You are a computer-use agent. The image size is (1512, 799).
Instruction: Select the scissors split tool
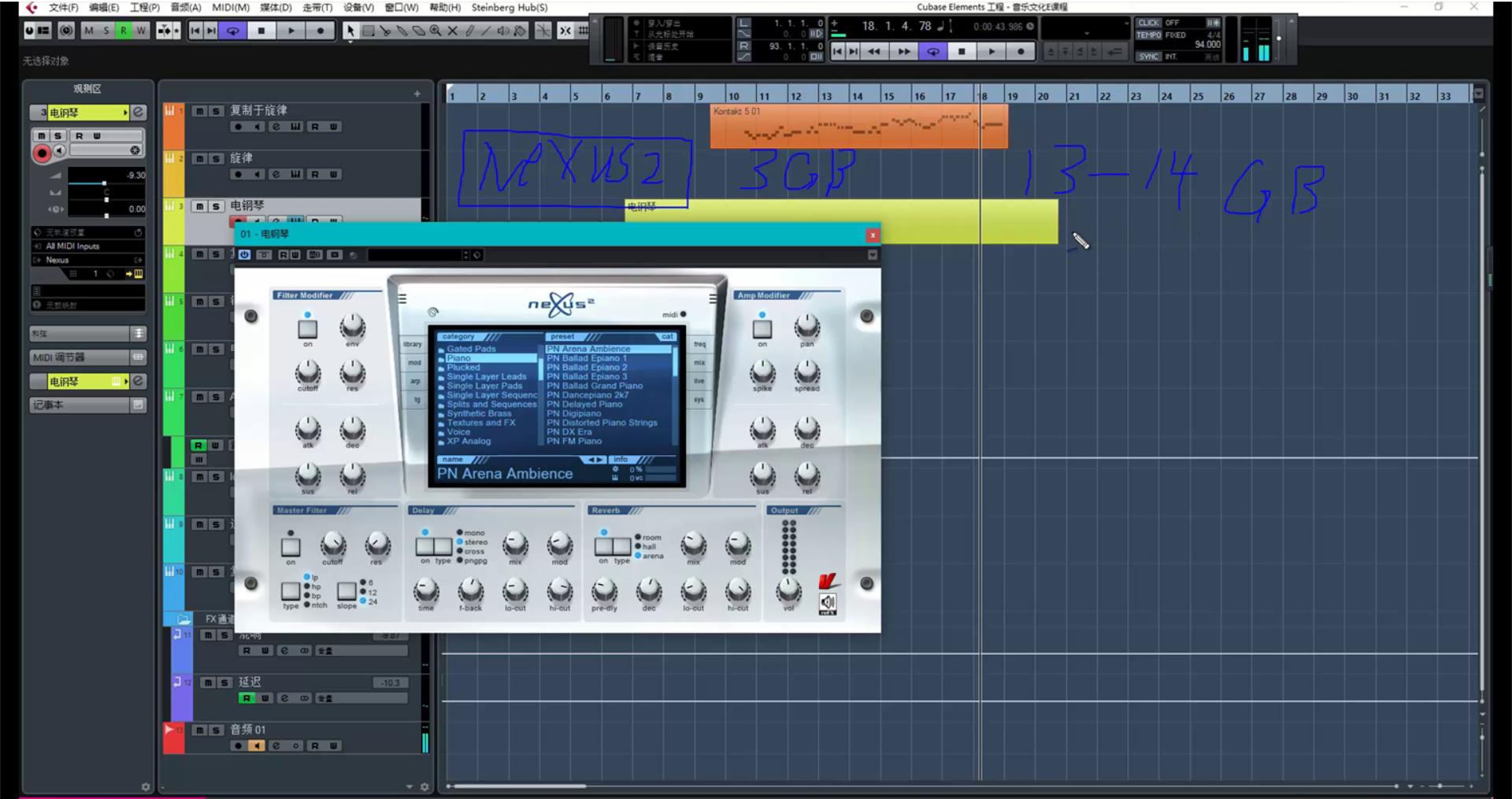click(385, 31)
